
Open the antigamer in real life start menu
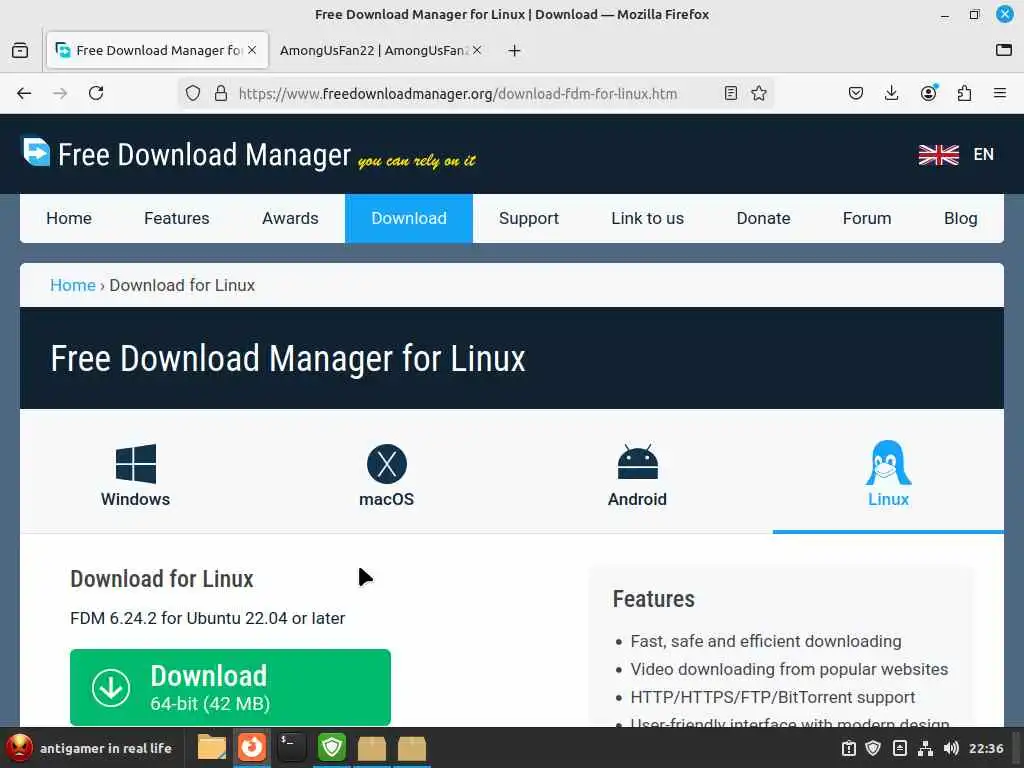click(x=89, y=748)
